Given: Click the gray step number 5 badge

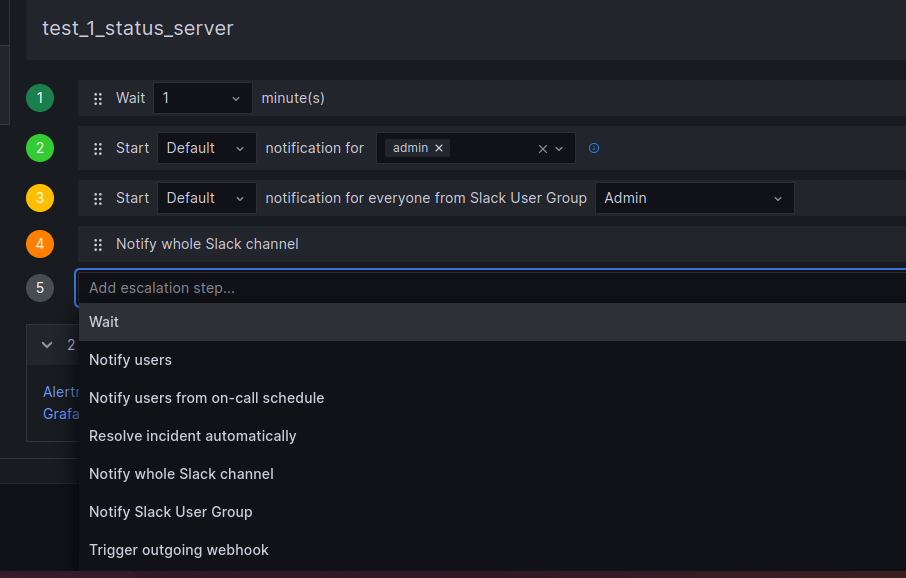Looking at the screenshot, I should coord(40,288).
